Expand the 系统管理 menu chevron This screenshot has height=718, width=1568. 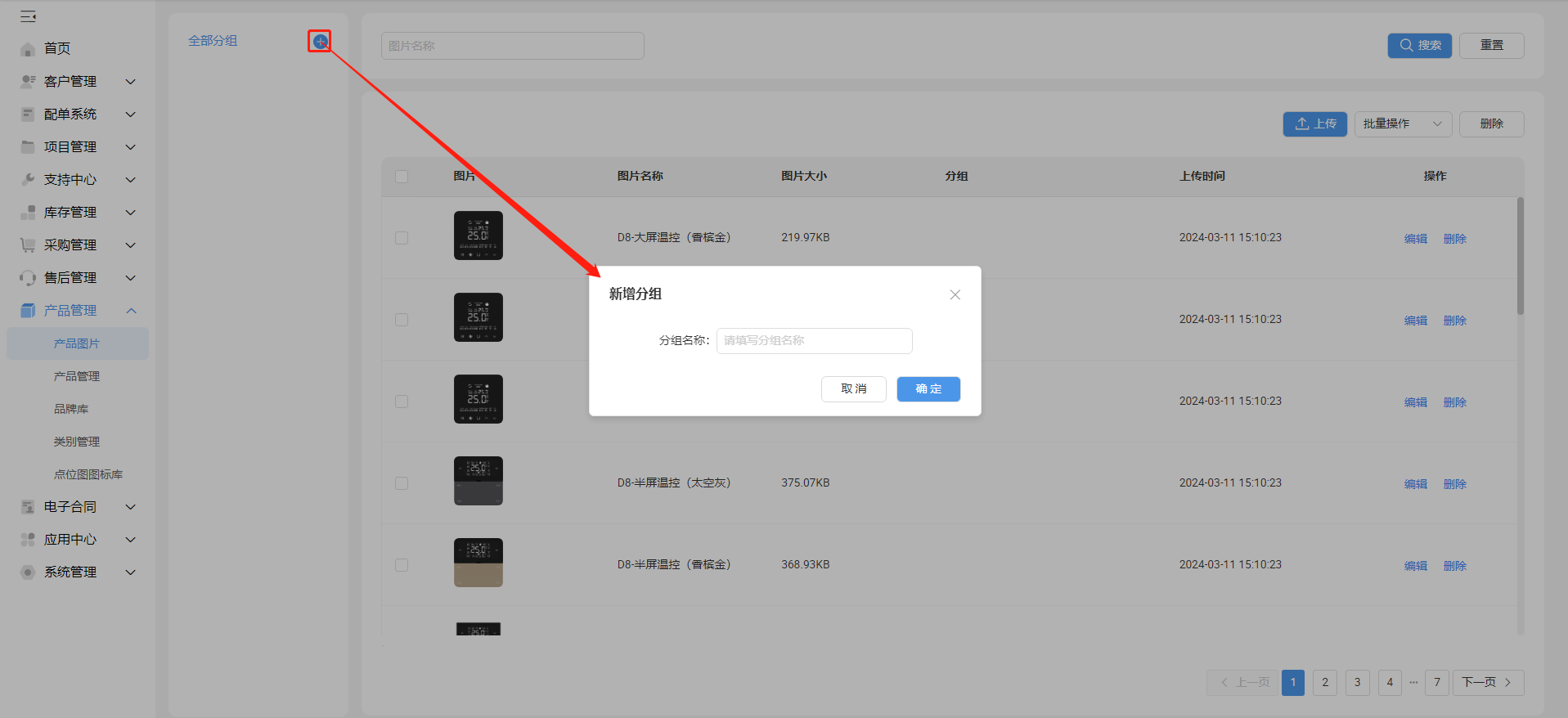[130, 572]
